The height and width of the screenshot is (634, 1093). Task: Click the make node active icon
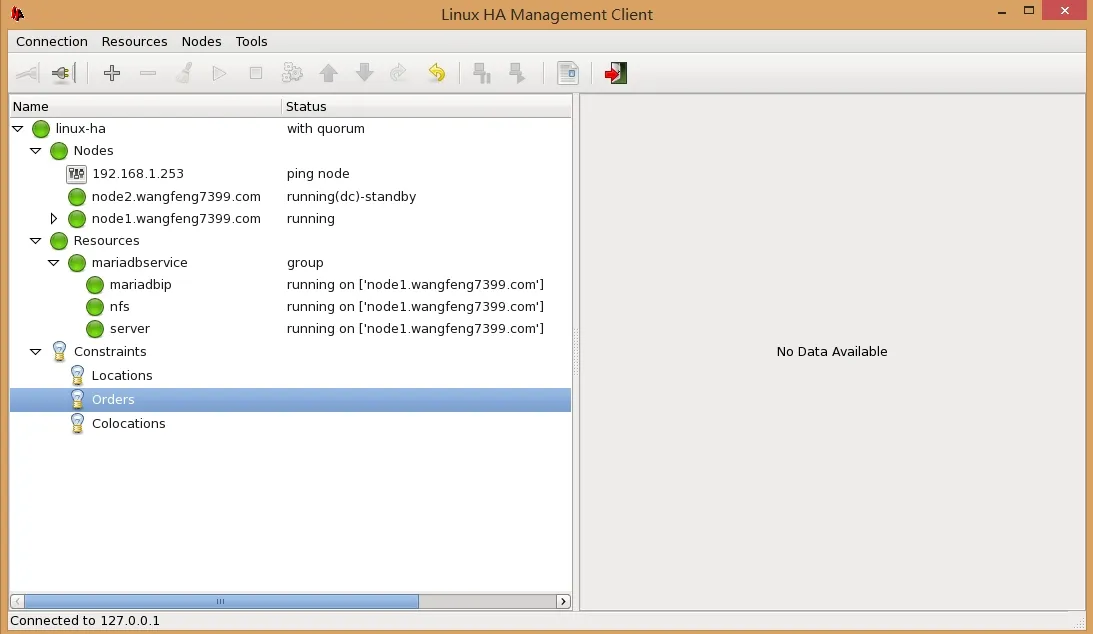(x=517, y=73)
